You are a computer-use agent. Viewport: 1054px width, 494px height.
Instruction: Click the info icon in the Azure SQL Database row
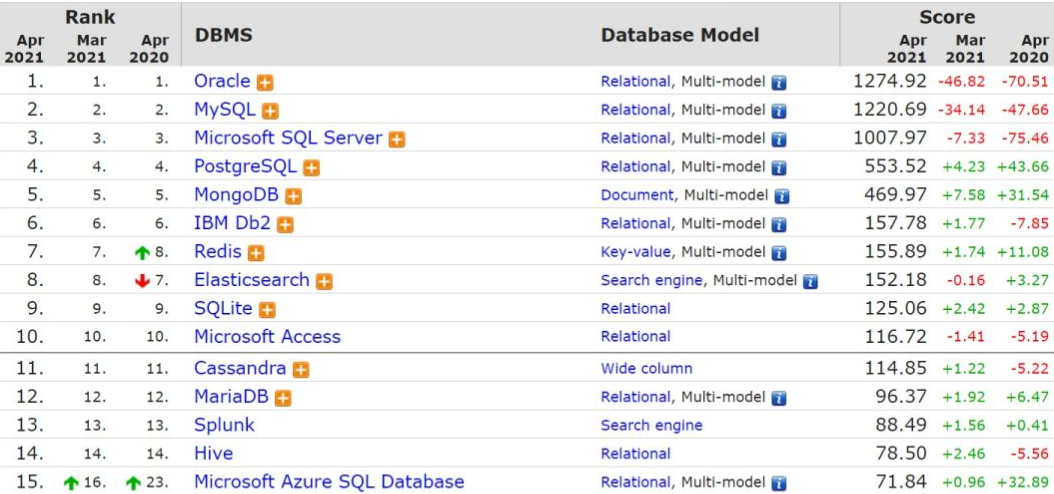[x=779, y=483]
